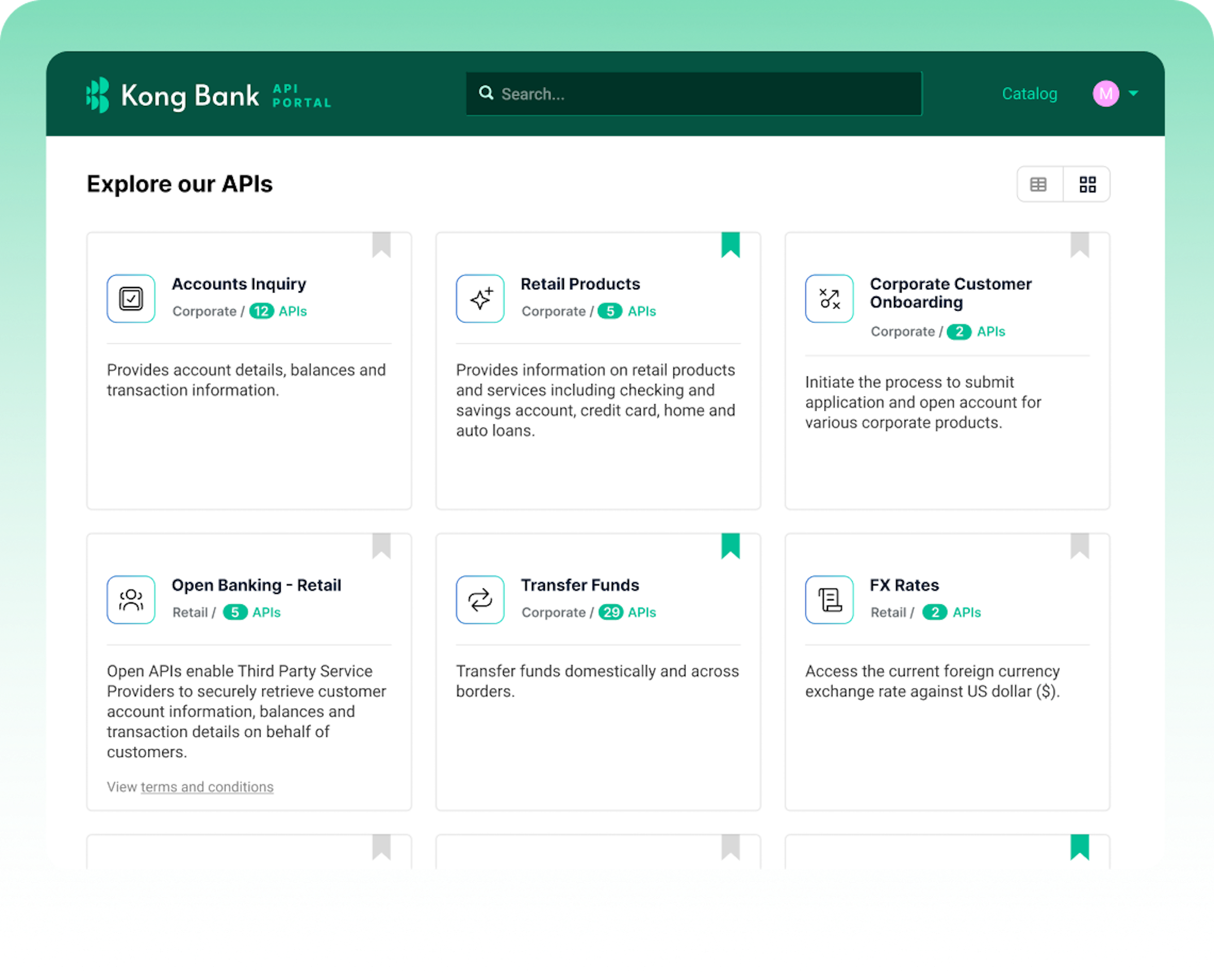Open the Catalog navigation item

coord(1029,94)
